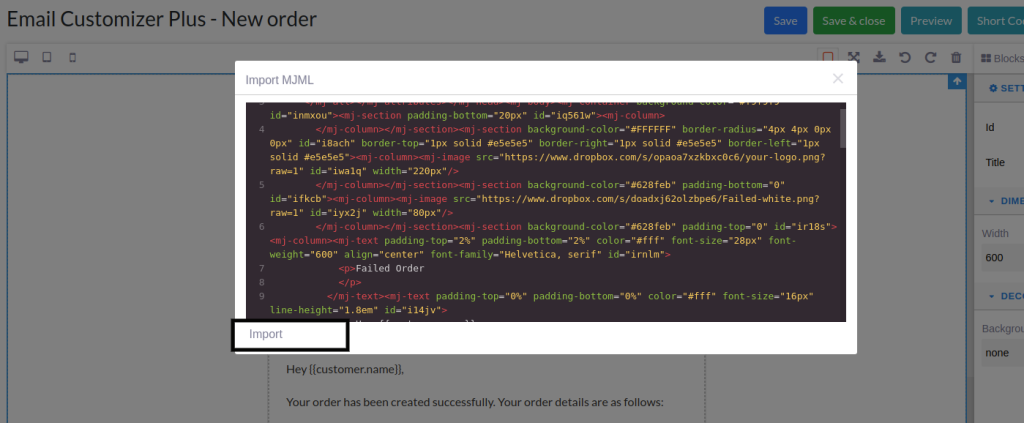The image size is (1024, 423).
Task: Click the Width input field showing 600
Action: (x=1003, y=257)
